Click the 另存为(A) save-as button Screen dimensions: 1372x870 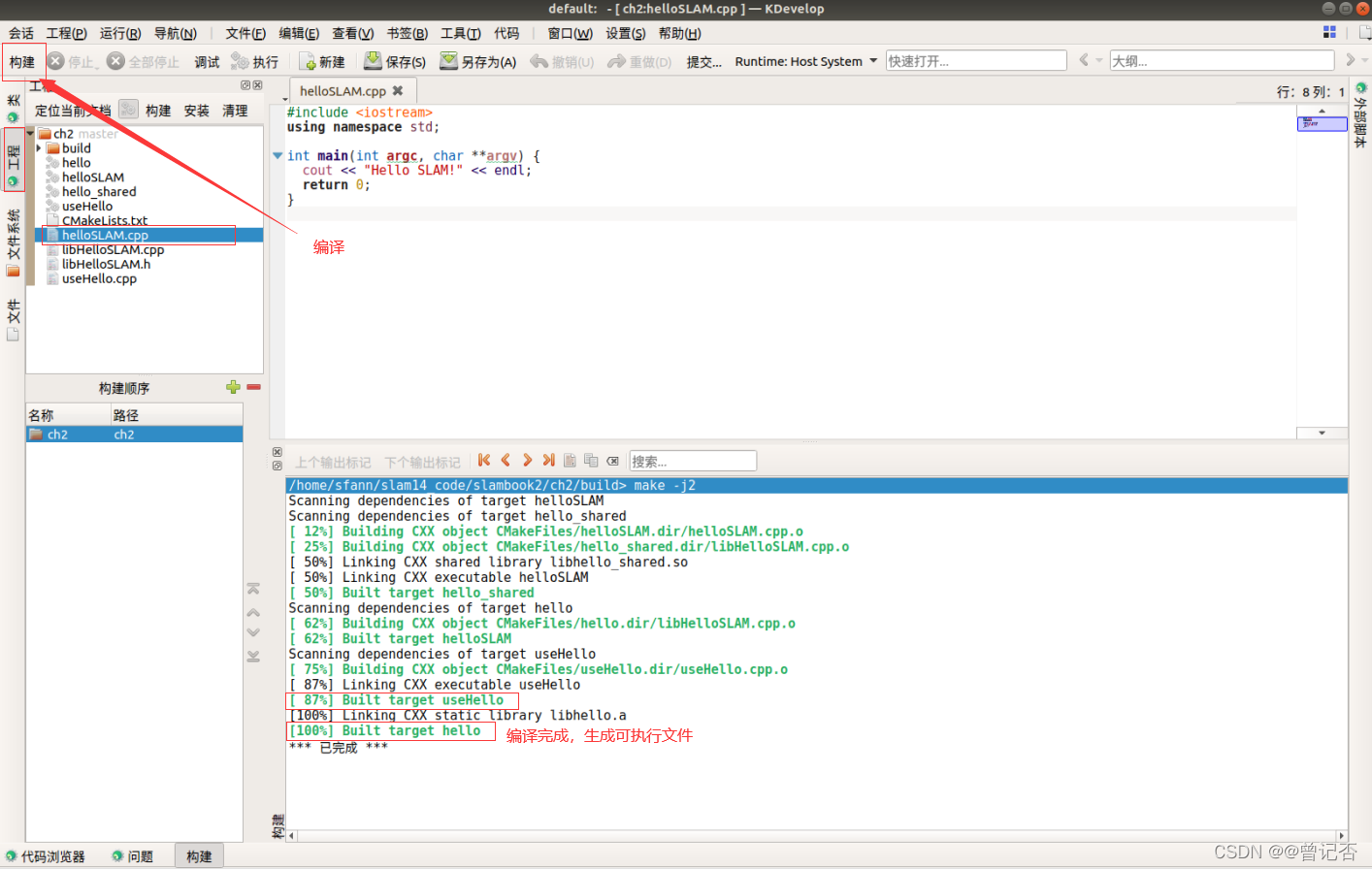point(478,62)
